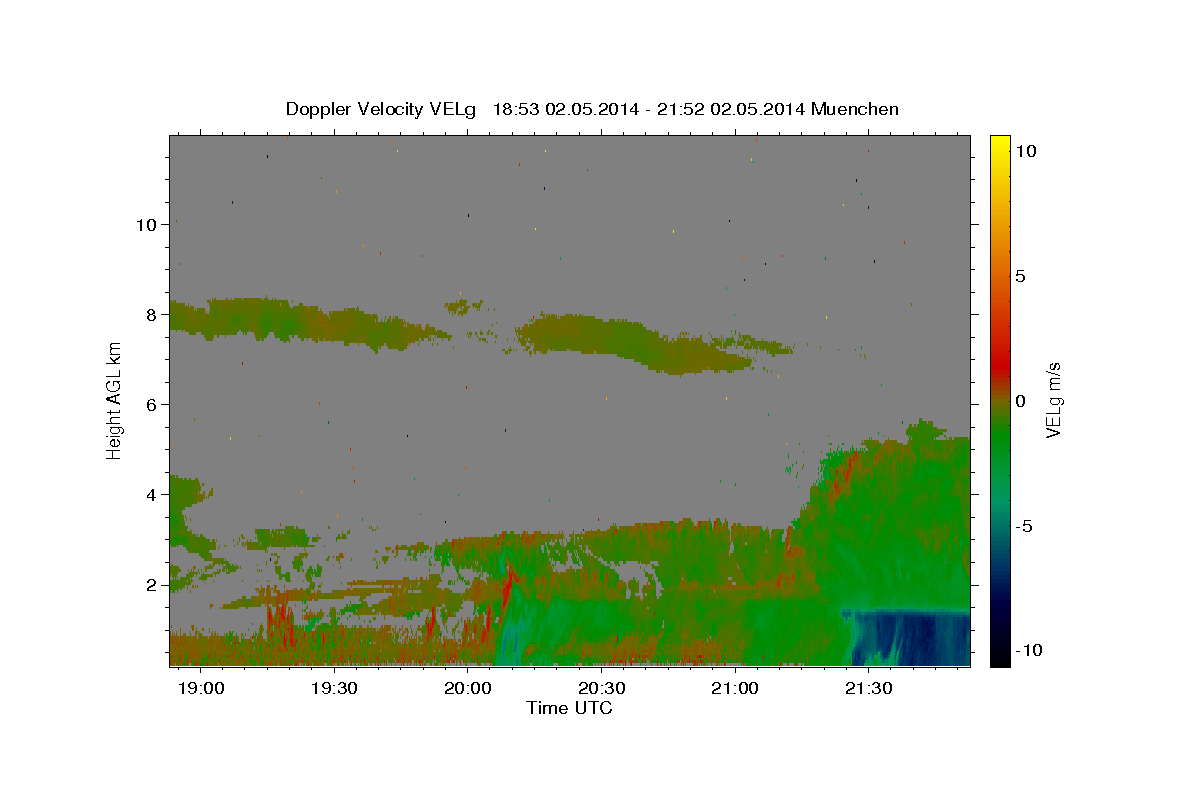Viewport: 1200px width, 800px height.
Task: Click the 'Time UTC' axis label
Action: (x=569, y=708)
